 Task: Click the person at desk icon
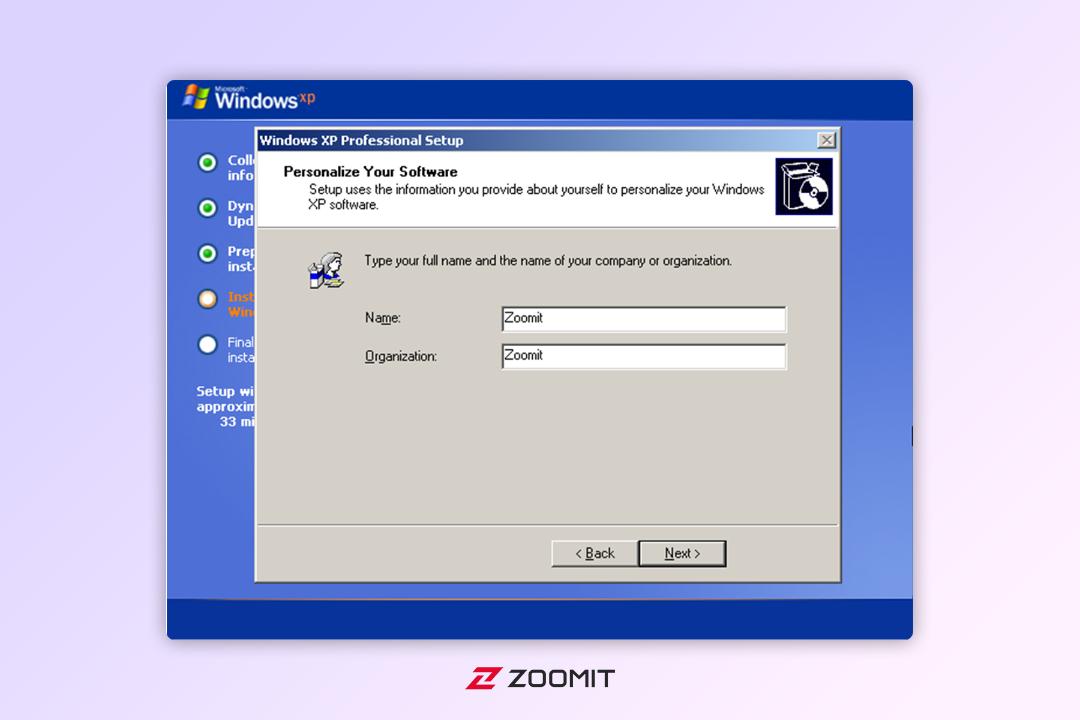click(326, 270)
